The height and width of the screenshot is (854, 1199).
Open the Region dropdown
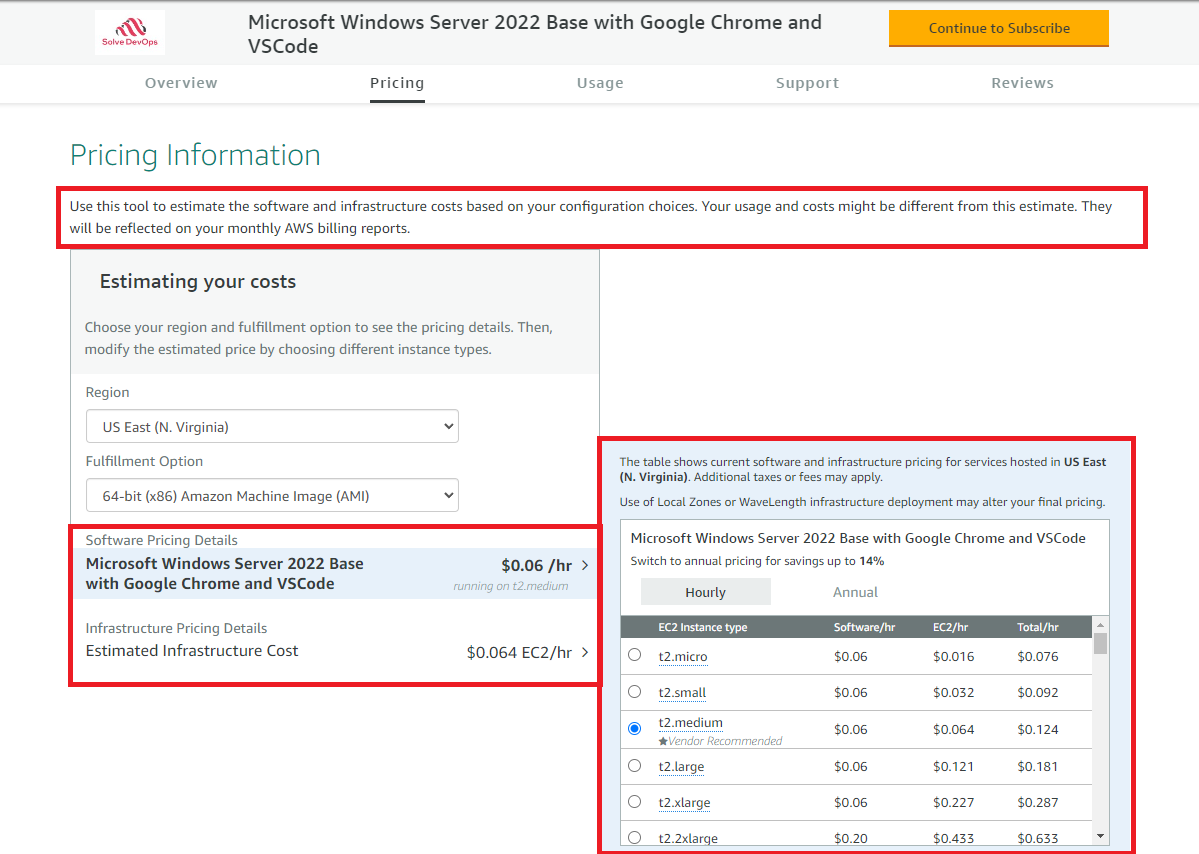(272, 427)
